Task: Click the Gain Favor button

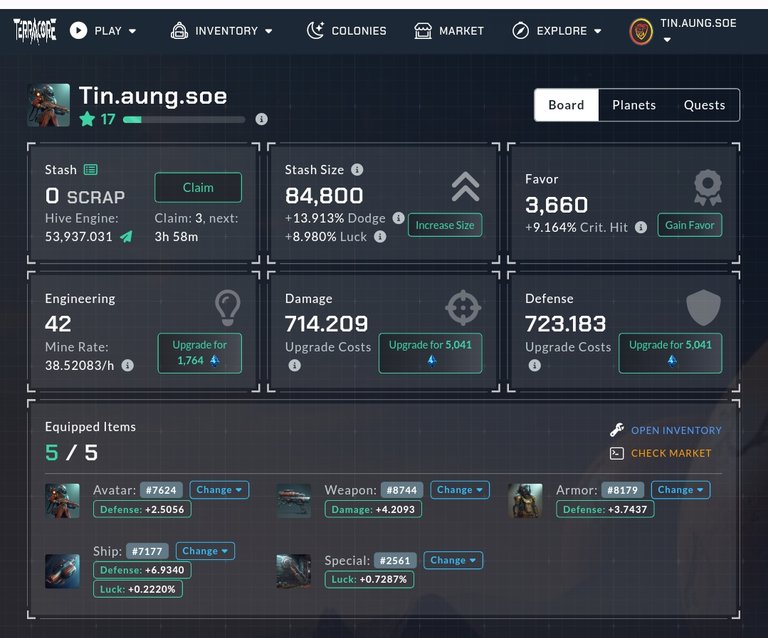Action: point(690,225)
